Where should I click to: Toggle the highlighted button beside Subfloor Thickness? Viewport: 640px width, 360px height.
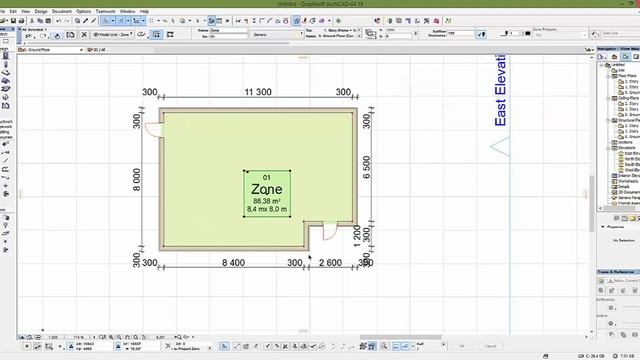pos(482,34)
